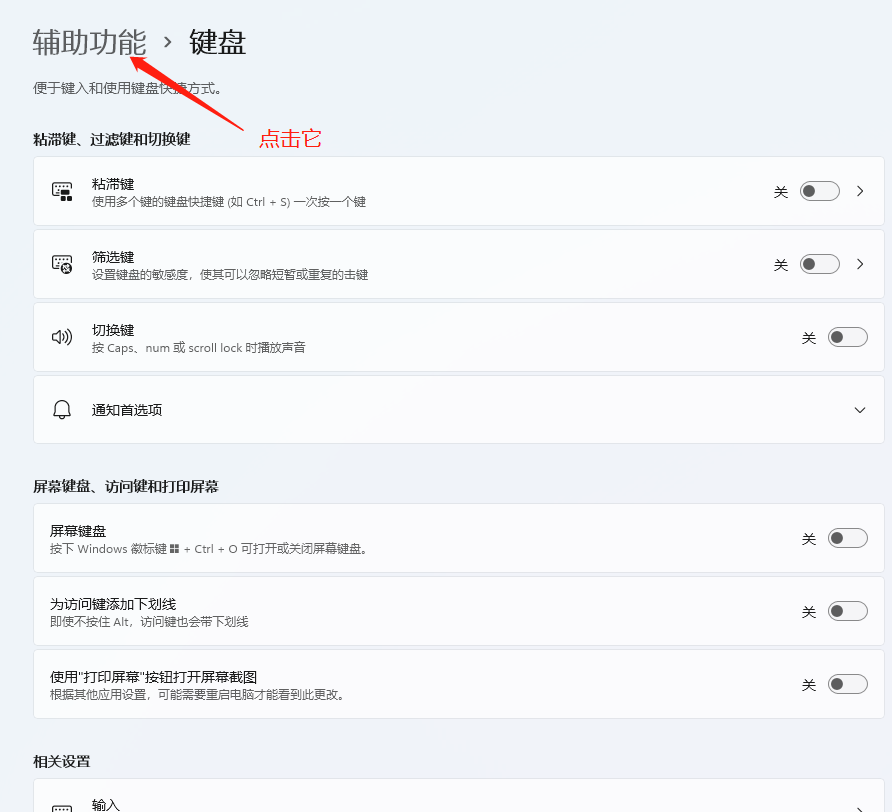Viewport: 892px width, 812px height.
Task: Open 筛选键 details chevron
Action: pos(860,264)
